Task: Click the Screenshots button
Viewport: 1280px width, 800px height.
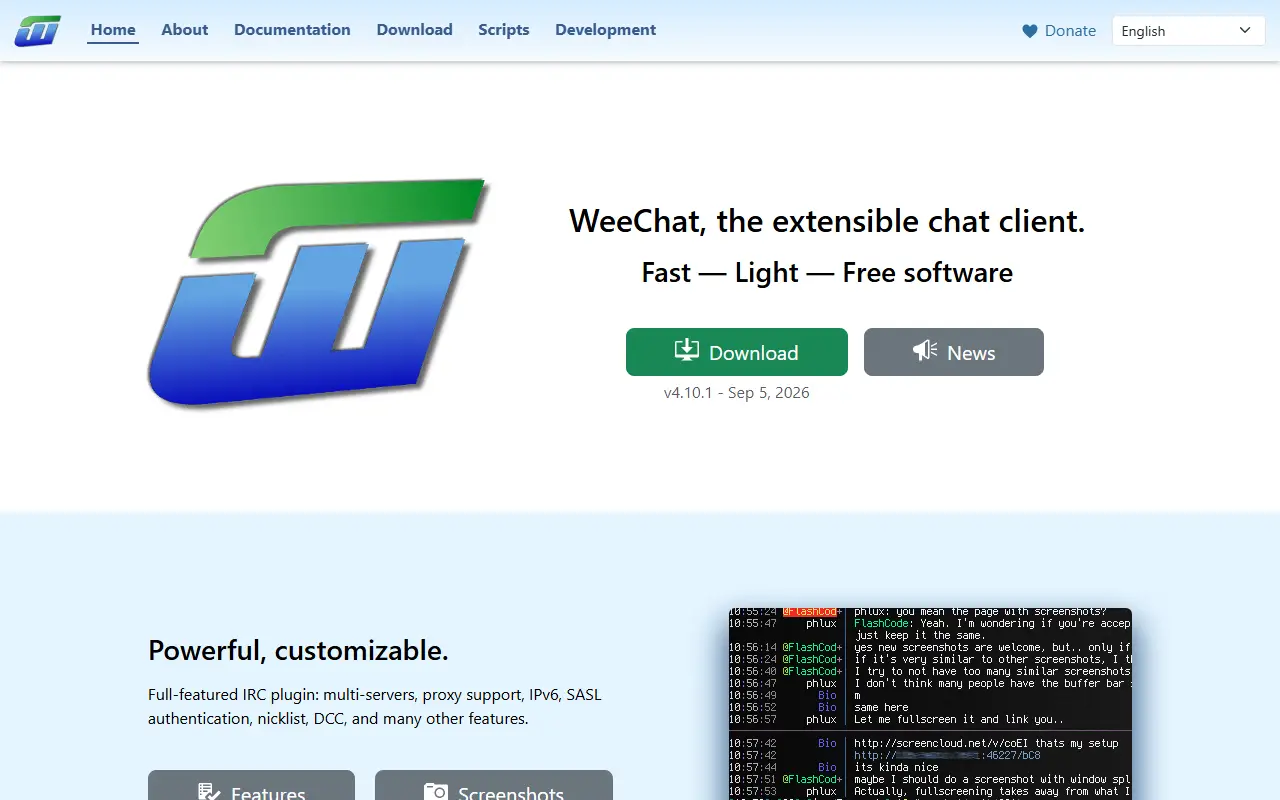Action: (494, 785)
